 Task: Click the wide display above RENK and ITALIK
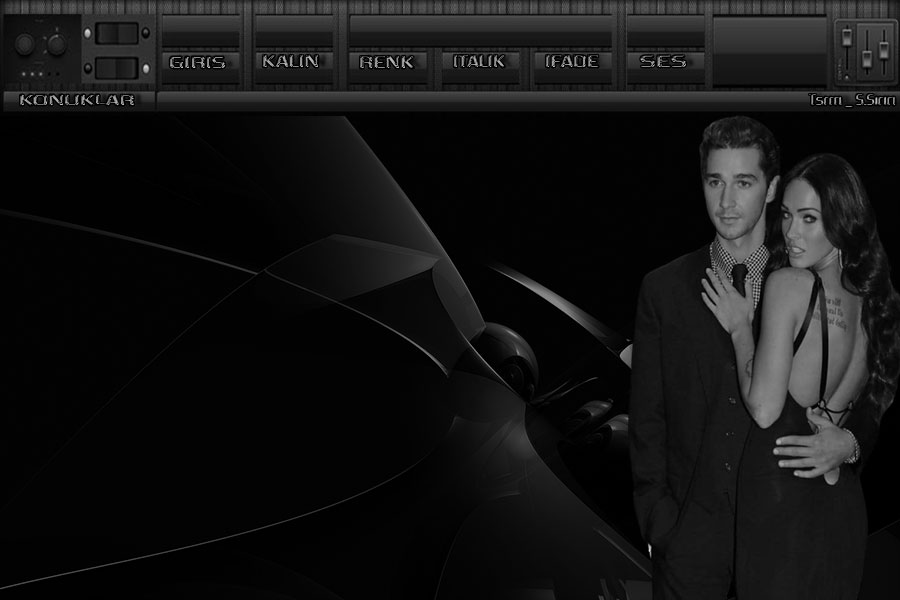click(x=481, y=30)
